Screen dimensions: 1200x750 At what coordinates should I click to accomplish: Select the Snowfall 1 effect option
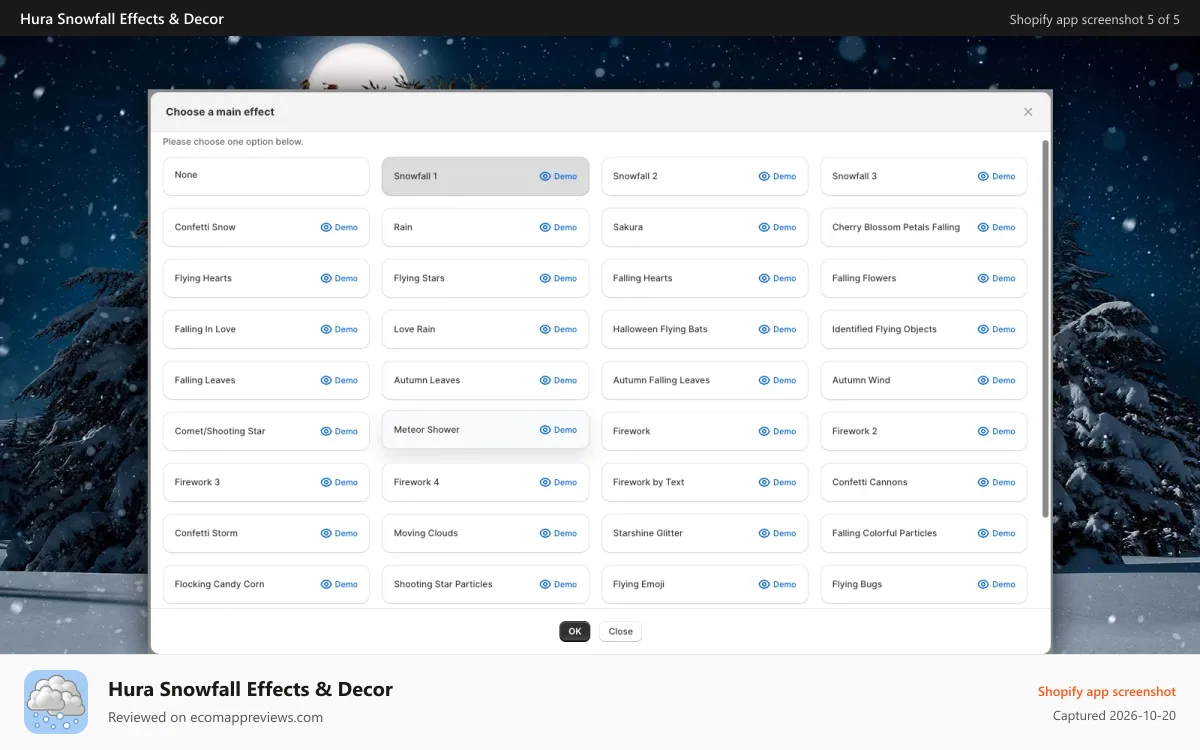485,176
